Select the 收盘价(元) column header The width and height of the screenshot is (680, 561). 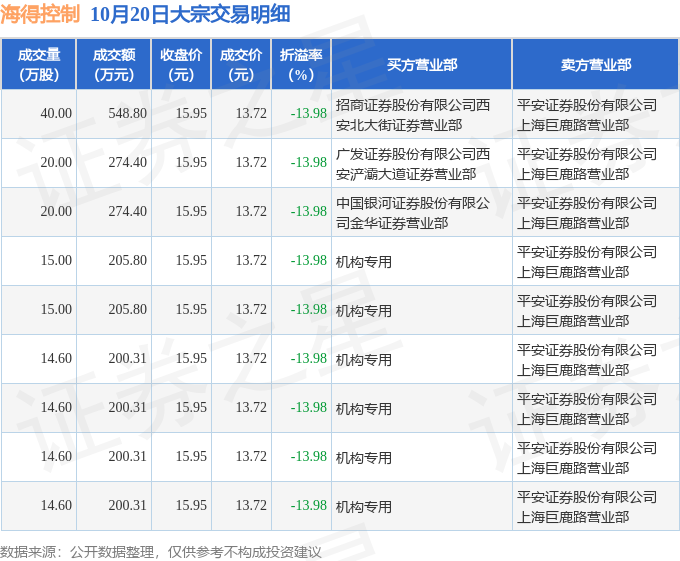[181, 65]
